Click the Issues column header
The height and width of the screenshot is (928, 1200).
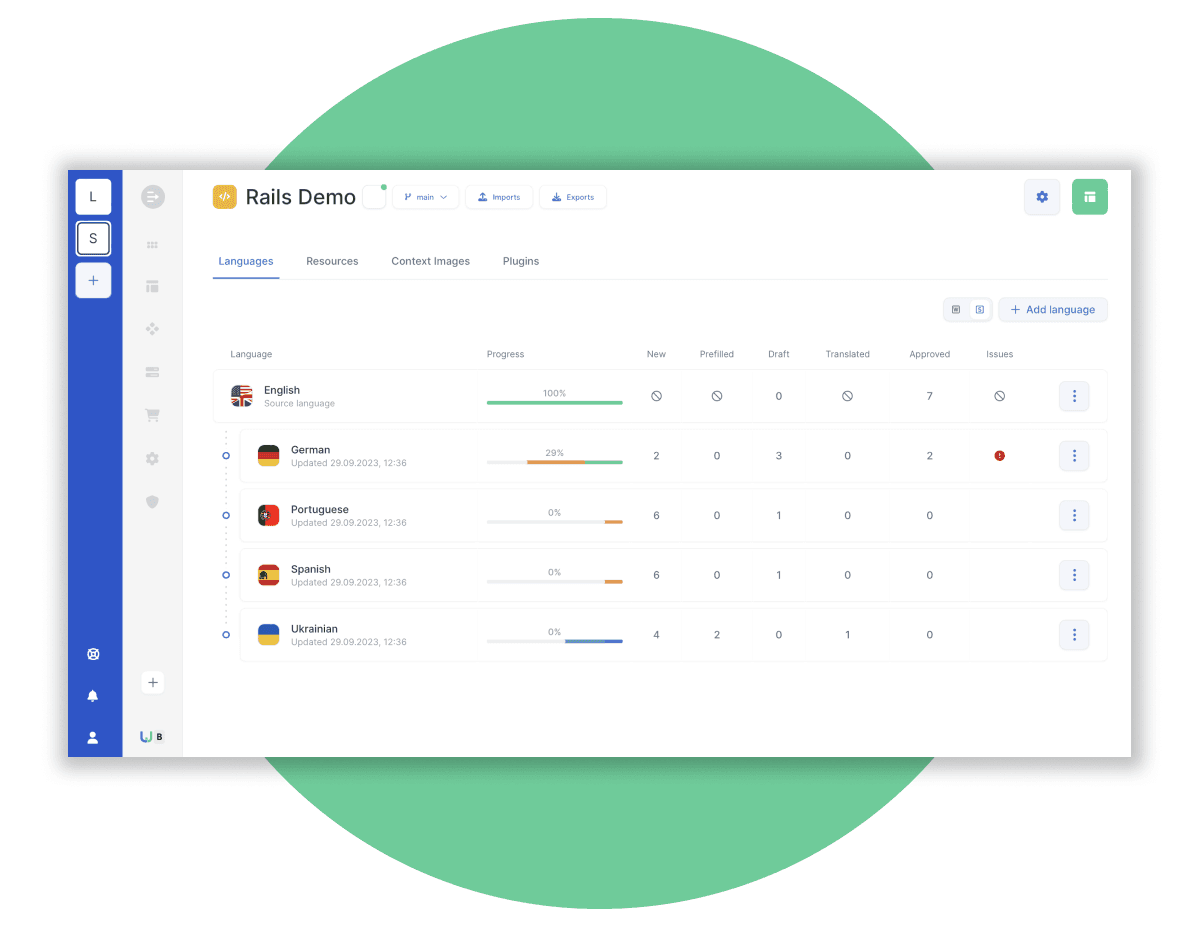click(x=1000, y=354)
